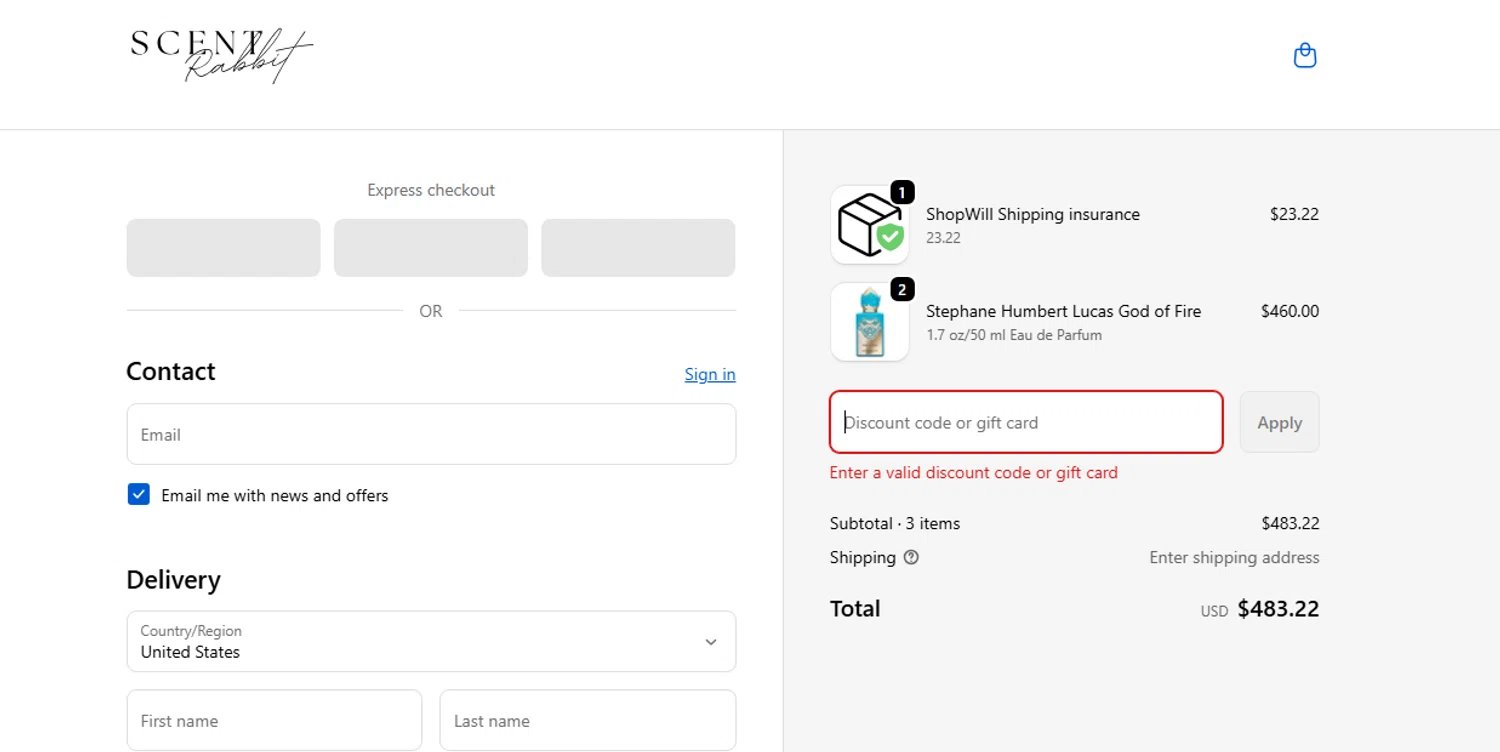Click the $23.22 insurance price
1500x752 pixels.
(1295, 214)
